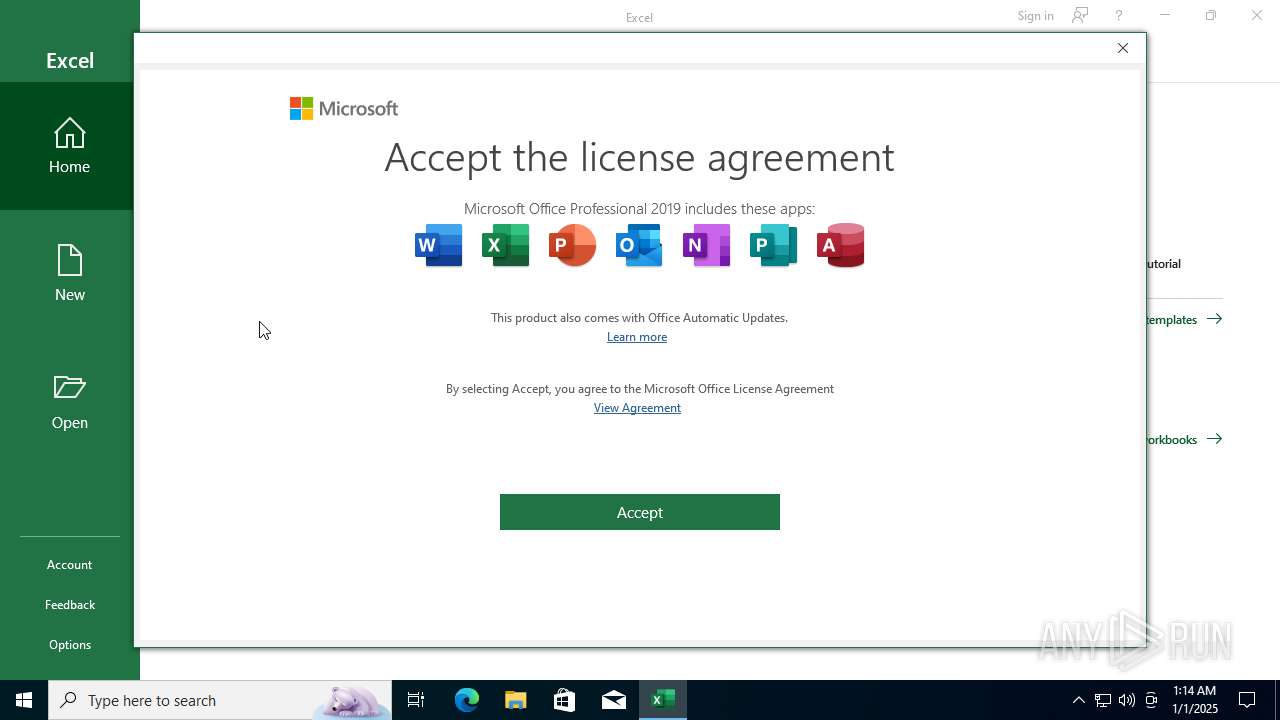Open the Learn more link
Image resolution: width=1280 pixels, height=720 pixels.
click(x=637, y=337)
